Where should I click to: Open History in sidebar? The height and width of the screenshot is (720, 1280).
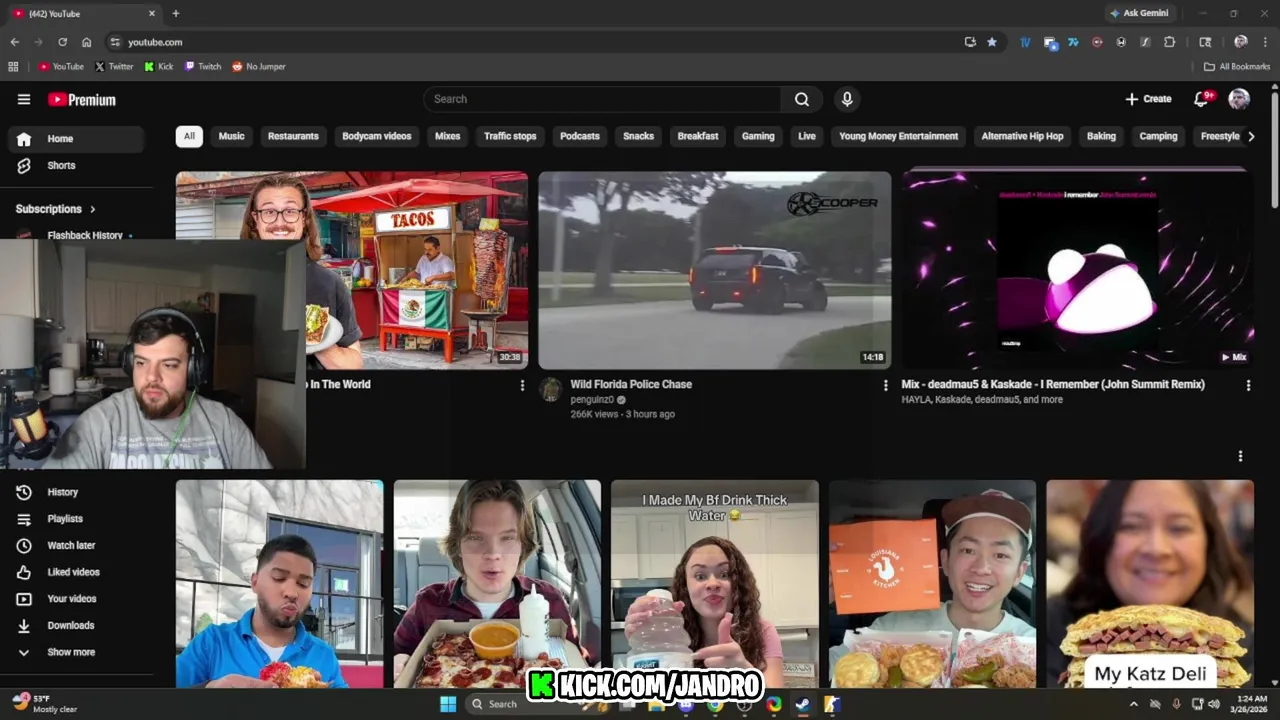click(x=76, y=492)
